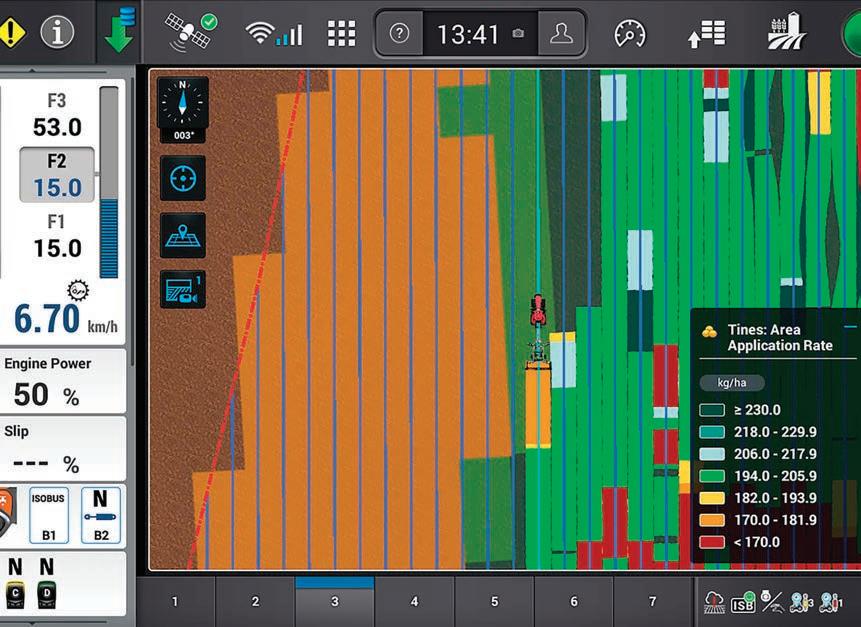Tap the yellow C valve rocker icon
Screen dimensions: 861x627
pyautogui.click(x=15, y=597)
